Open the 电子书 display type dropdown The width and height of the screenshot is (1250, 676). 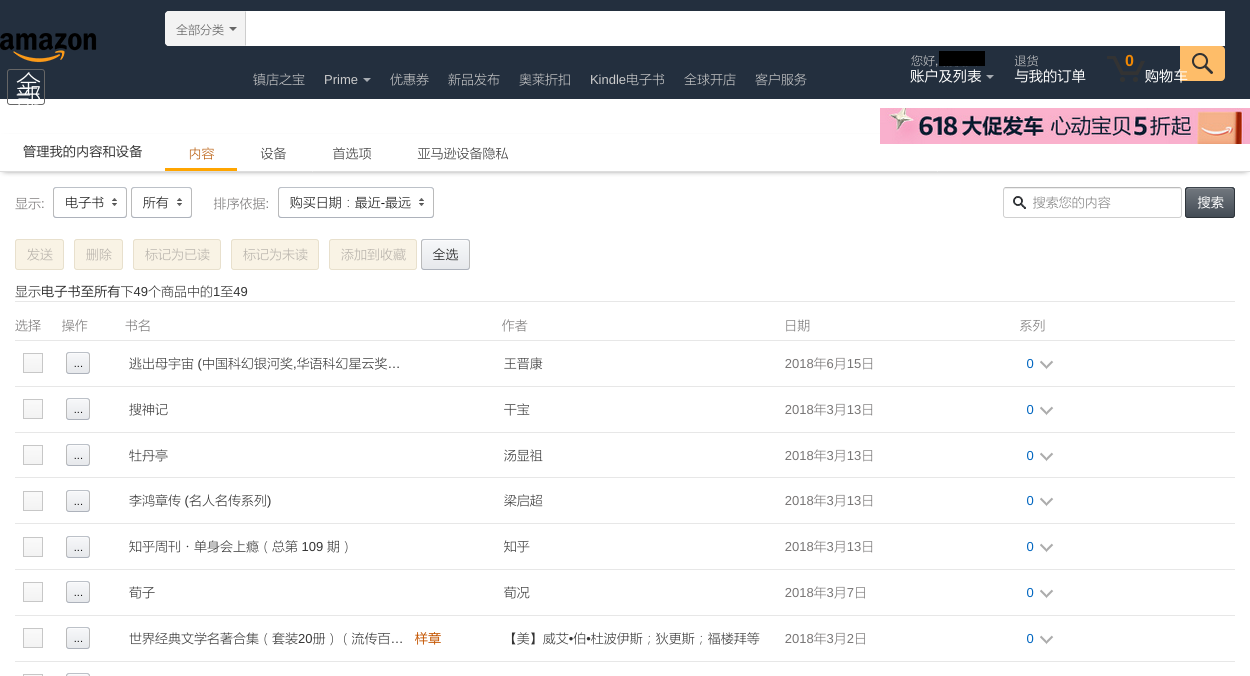pos(90,202)
